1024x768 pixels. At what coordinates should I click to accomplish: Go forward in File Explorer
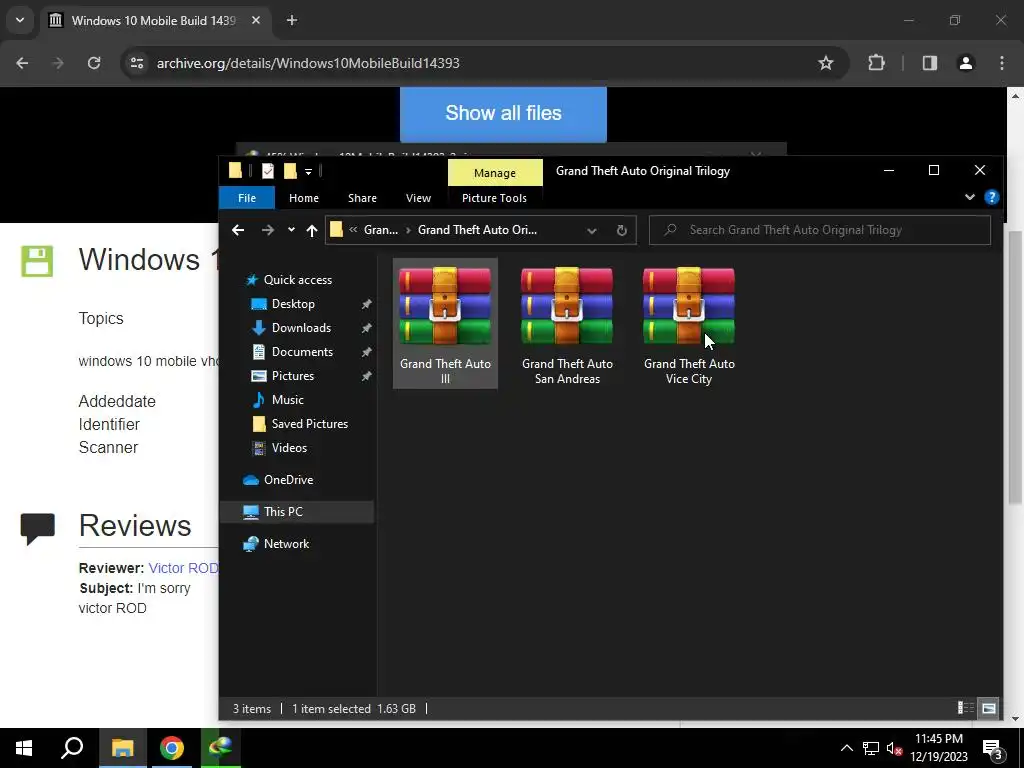click(x=268, y=230)
